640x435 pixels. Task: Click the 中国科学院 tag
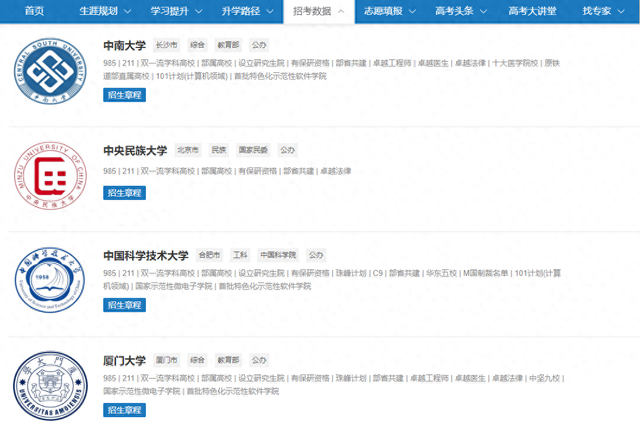pyautogui.click(x=278, y=255)
